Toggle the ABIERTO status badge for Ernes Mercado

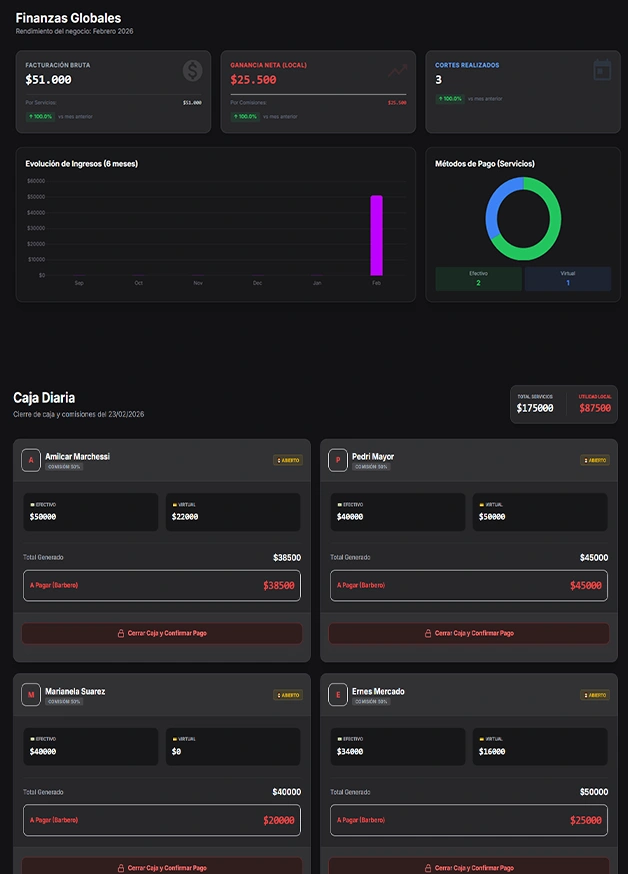594,695
